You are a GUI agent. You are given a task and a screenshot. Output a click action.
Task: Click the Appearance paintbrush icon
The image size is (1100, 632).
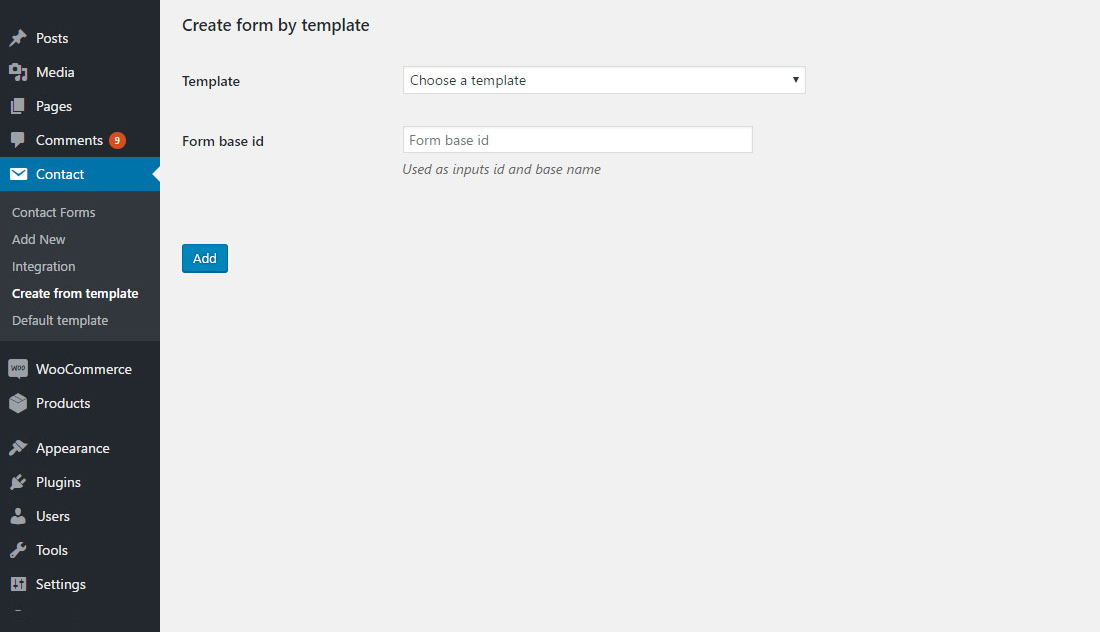click(18, 448)
